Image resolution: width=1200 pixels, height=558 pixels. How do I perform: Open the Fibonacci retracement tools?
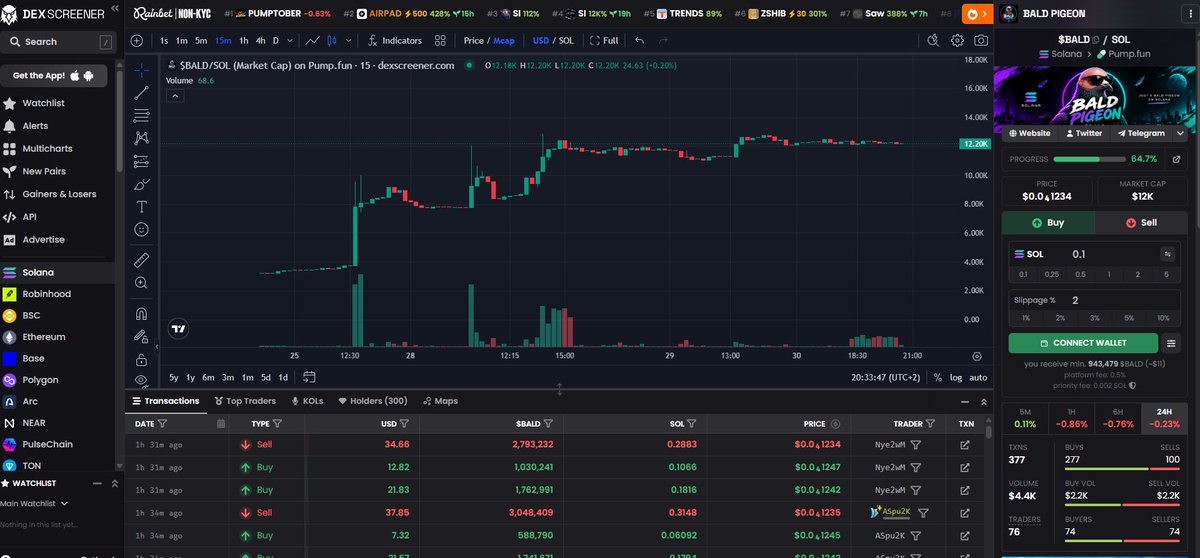141,116
